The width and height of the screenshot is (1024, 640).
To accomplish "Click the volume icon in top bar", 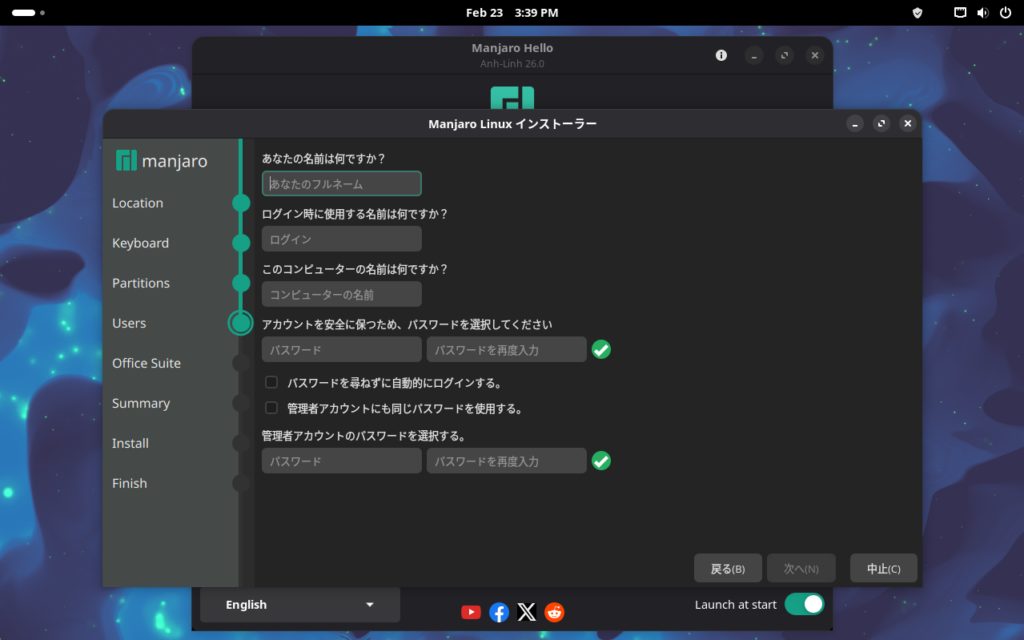I will tap(981, 13).
